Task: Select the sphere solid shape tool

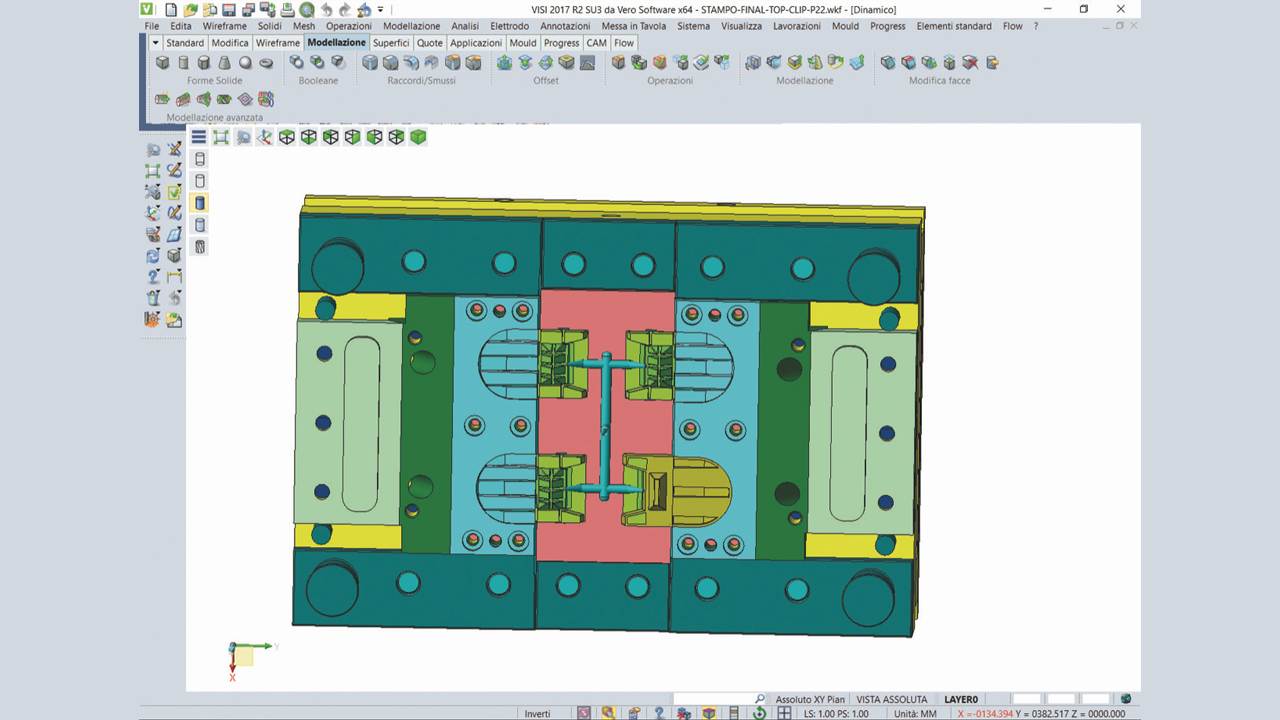Action: click(x=245, y=63)
